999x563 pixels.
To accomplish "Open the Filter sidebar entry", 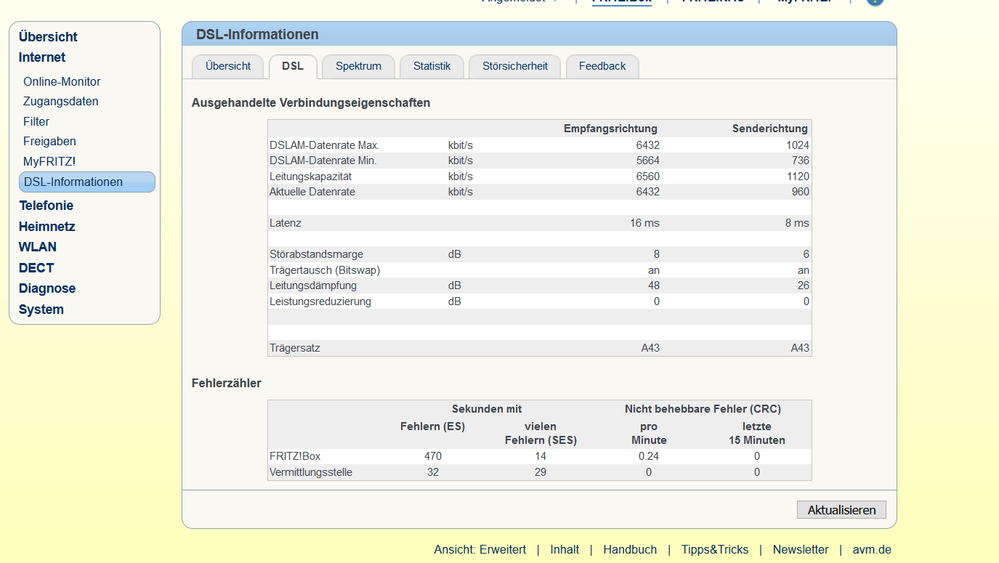I will pos(36,122).
